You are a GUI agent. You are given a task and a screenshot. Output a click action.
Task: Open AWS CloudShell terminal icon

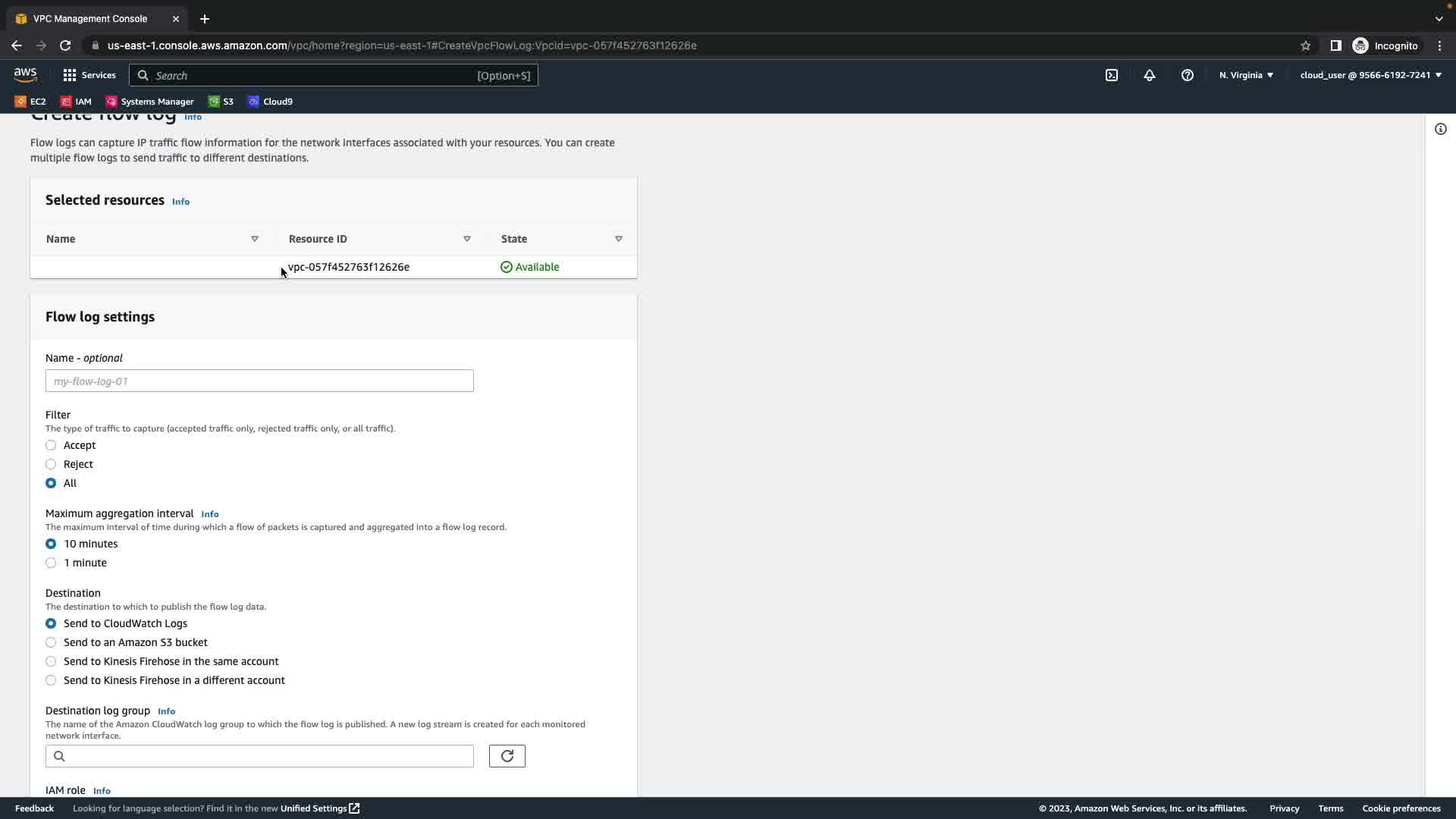(1111, 75)
